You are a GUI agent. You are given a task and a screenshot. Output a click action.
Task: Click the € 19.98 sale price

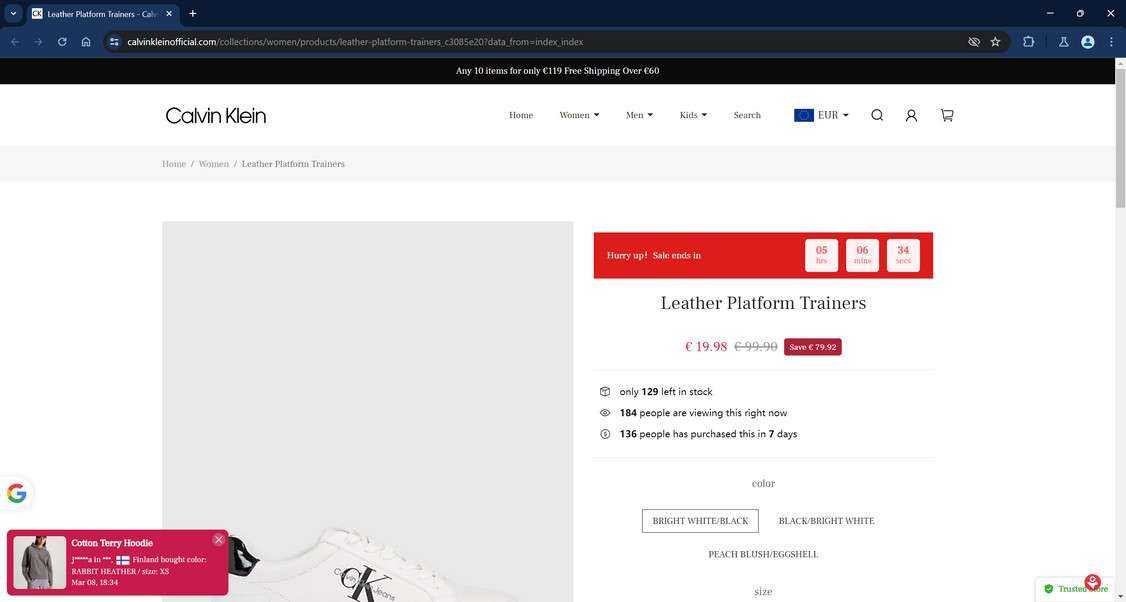(x=706, y=346)
